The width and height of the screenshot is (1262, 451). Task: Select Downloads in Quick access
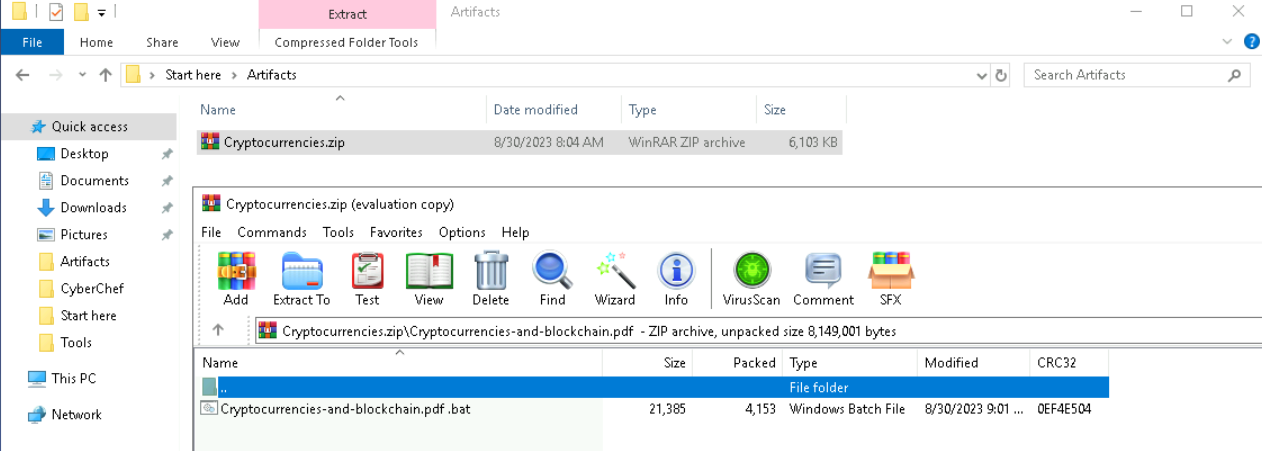coord(93,208)
